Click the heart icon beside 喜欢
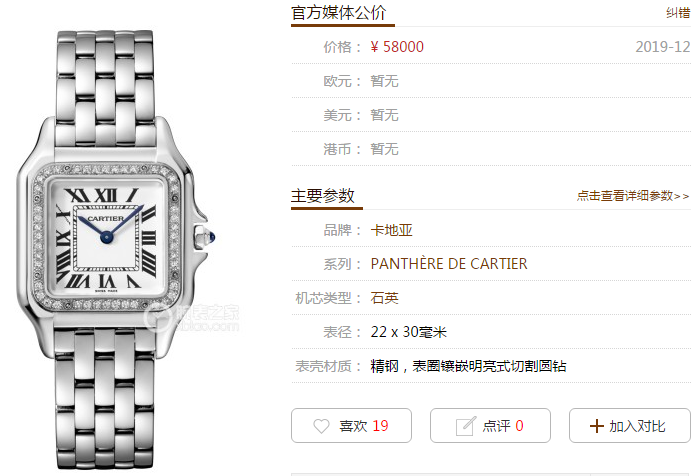The width and height of the screenshot is (698, 476). pos(321,426)
